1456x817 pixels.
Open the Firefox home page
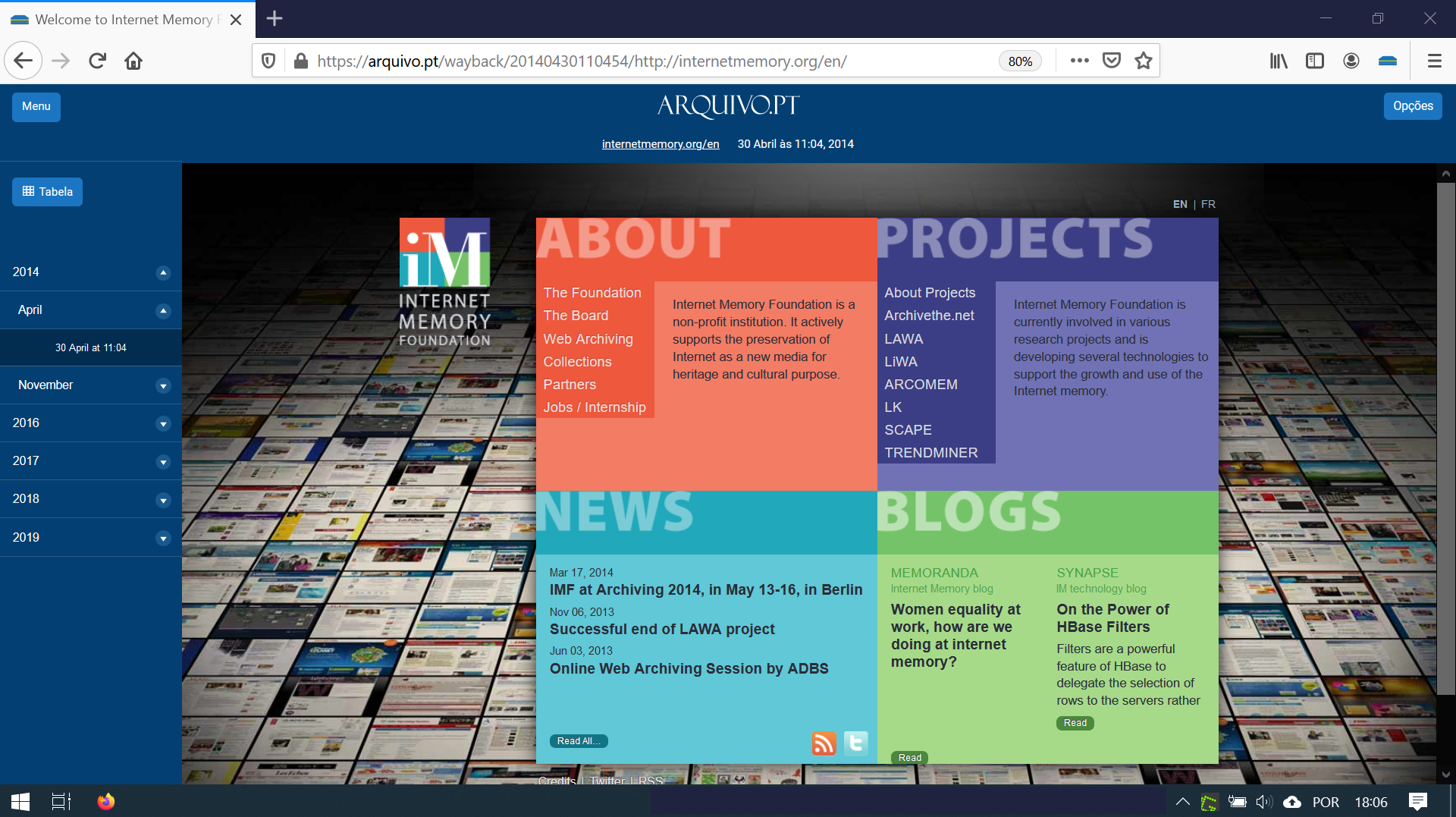[133, 61]
